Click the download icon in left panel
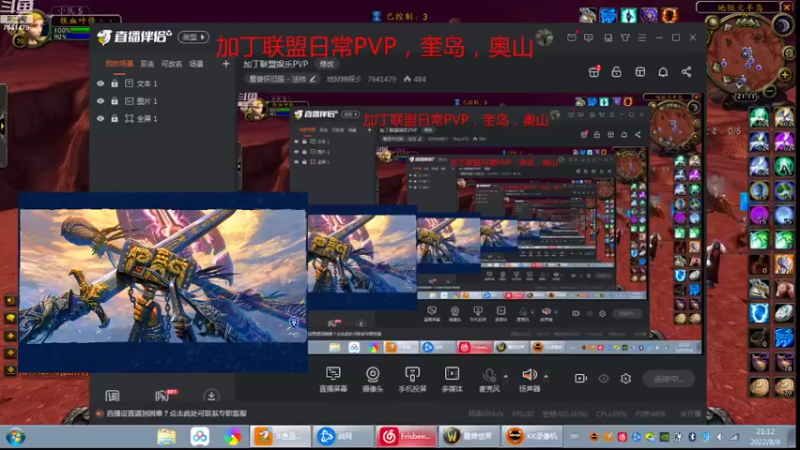800x450 pixels. coord(211,395)
